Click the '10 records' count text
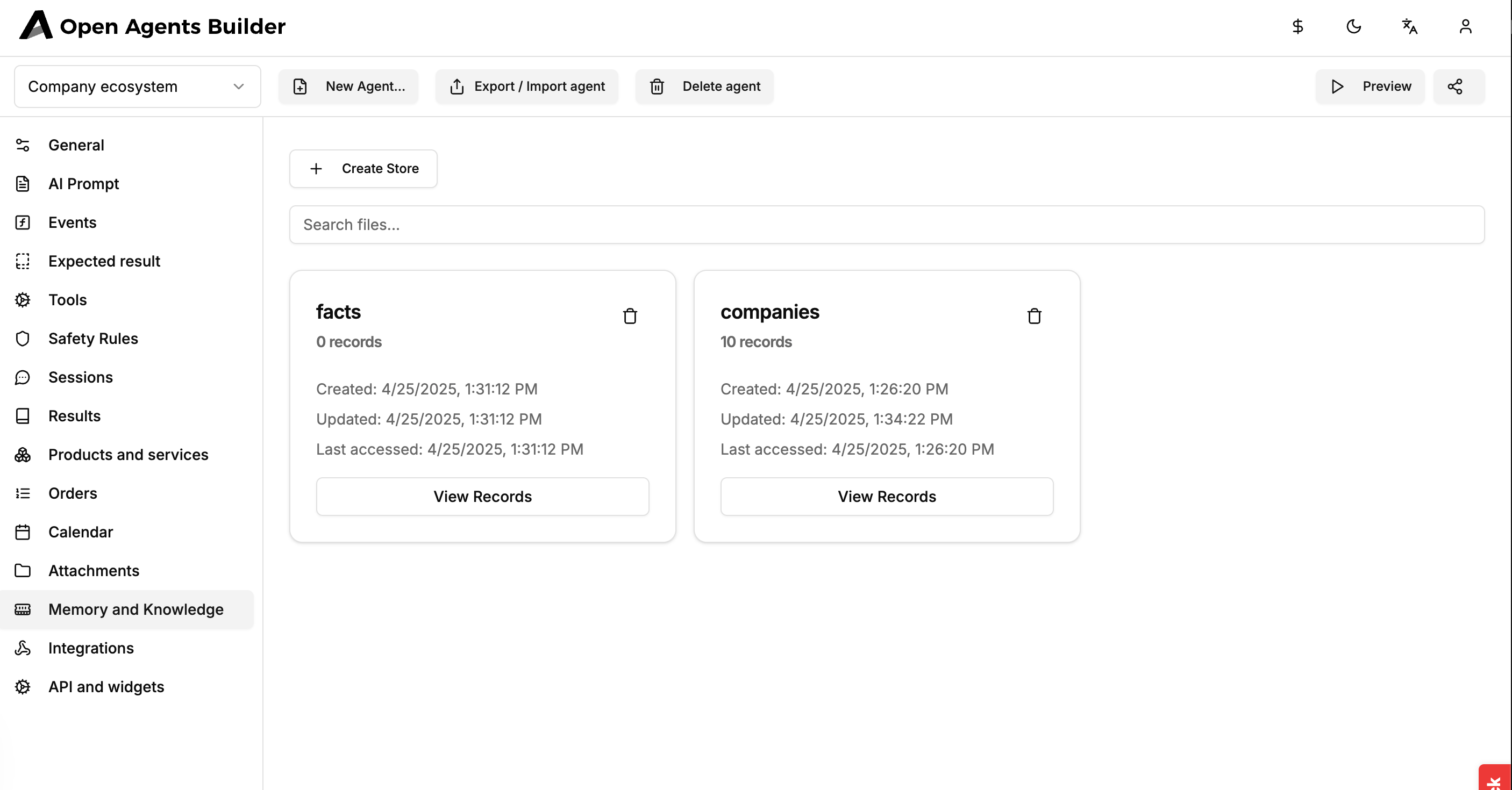Viewport: 1512px width, 790px height. pyautogui.click(x=756, y=342)
